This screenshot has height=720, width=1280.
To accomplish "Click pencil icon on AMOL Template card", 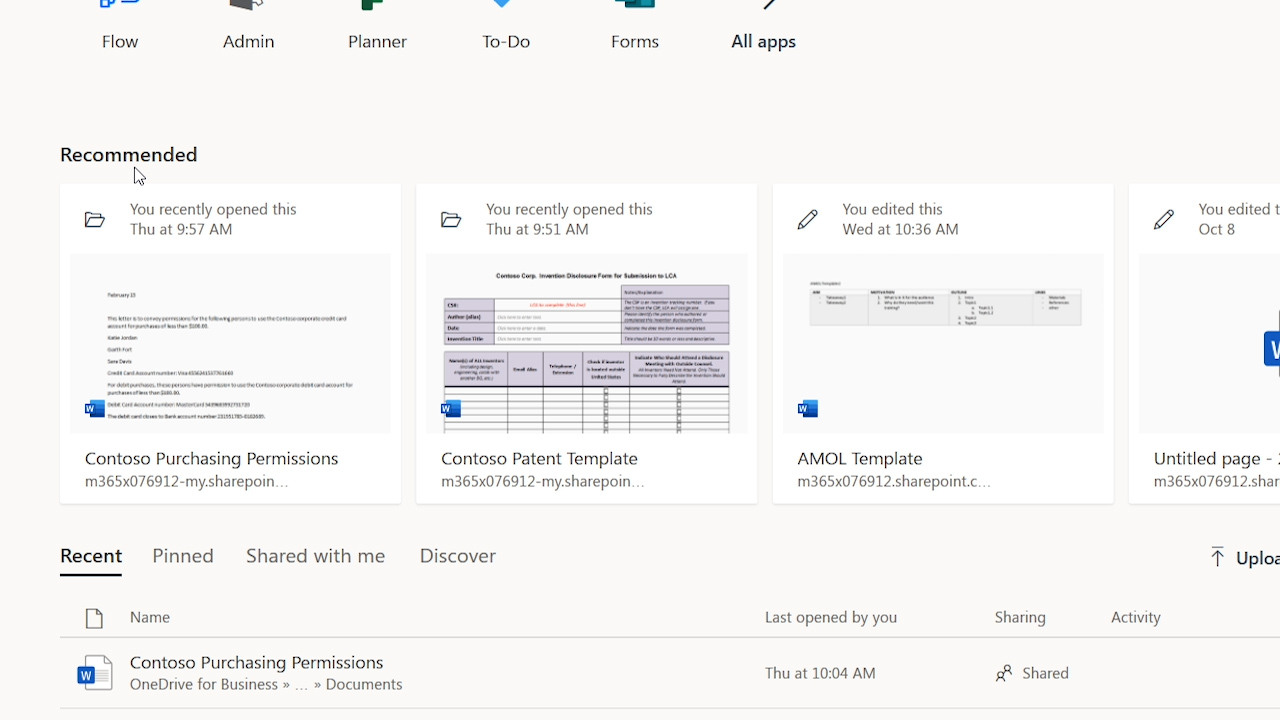I will click(x=807, y=219).
